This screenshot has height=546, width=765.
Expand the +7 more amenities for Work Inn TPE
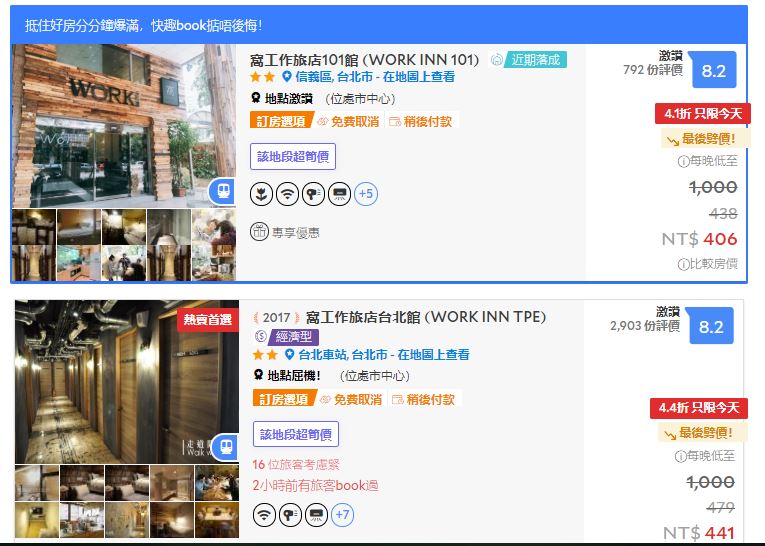pyautogui.click(x=342, y=514)
